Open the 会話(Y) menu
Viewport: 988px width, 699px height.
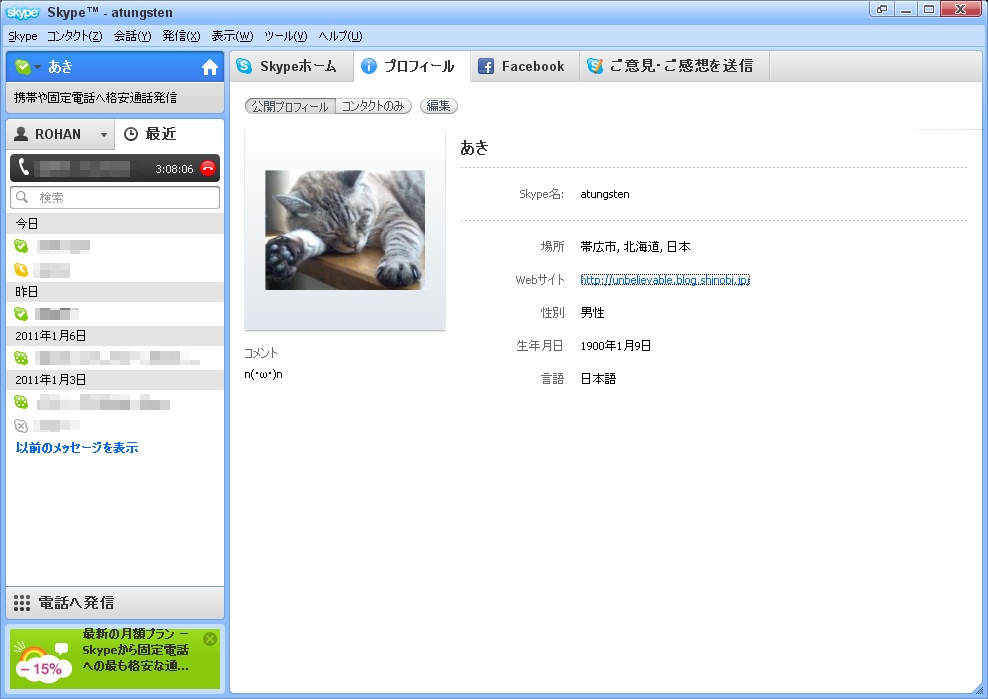click(132, 37)
